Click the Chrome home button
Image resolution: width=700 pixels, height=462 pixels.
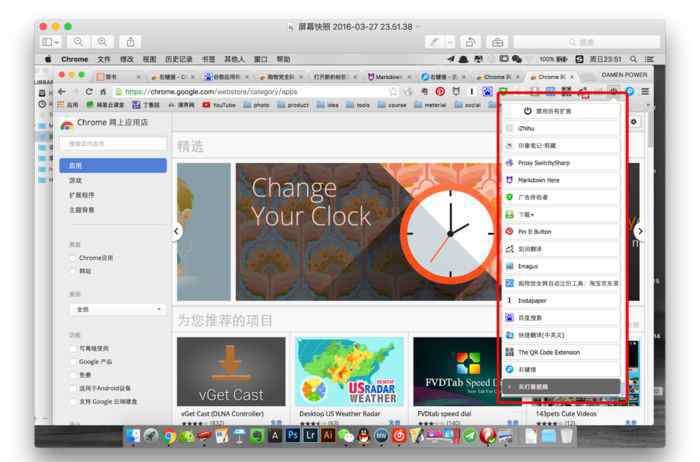point(103,92)
